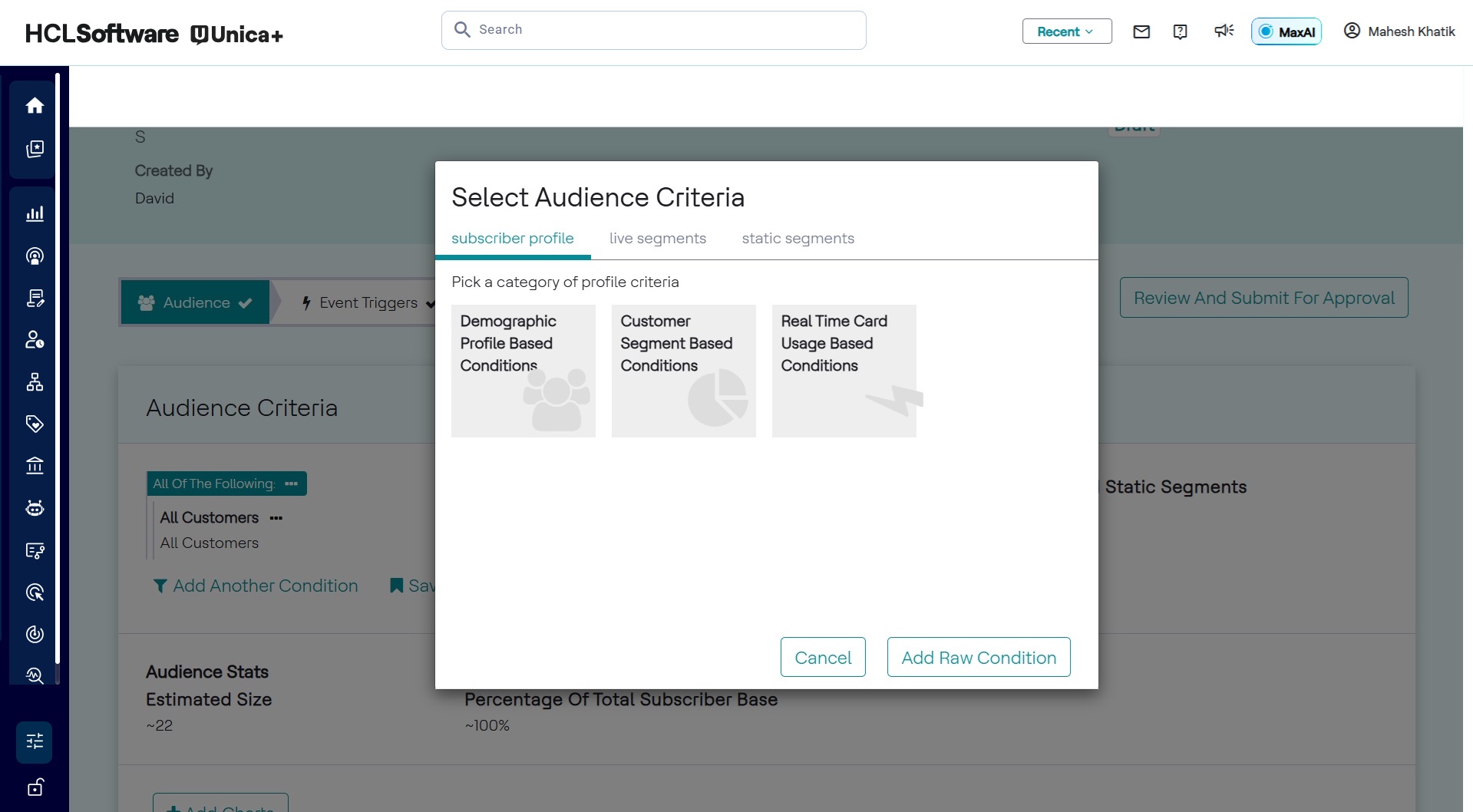Click the megaphone announcements icon
The image size is (1473, 812).
[1224, 31]
